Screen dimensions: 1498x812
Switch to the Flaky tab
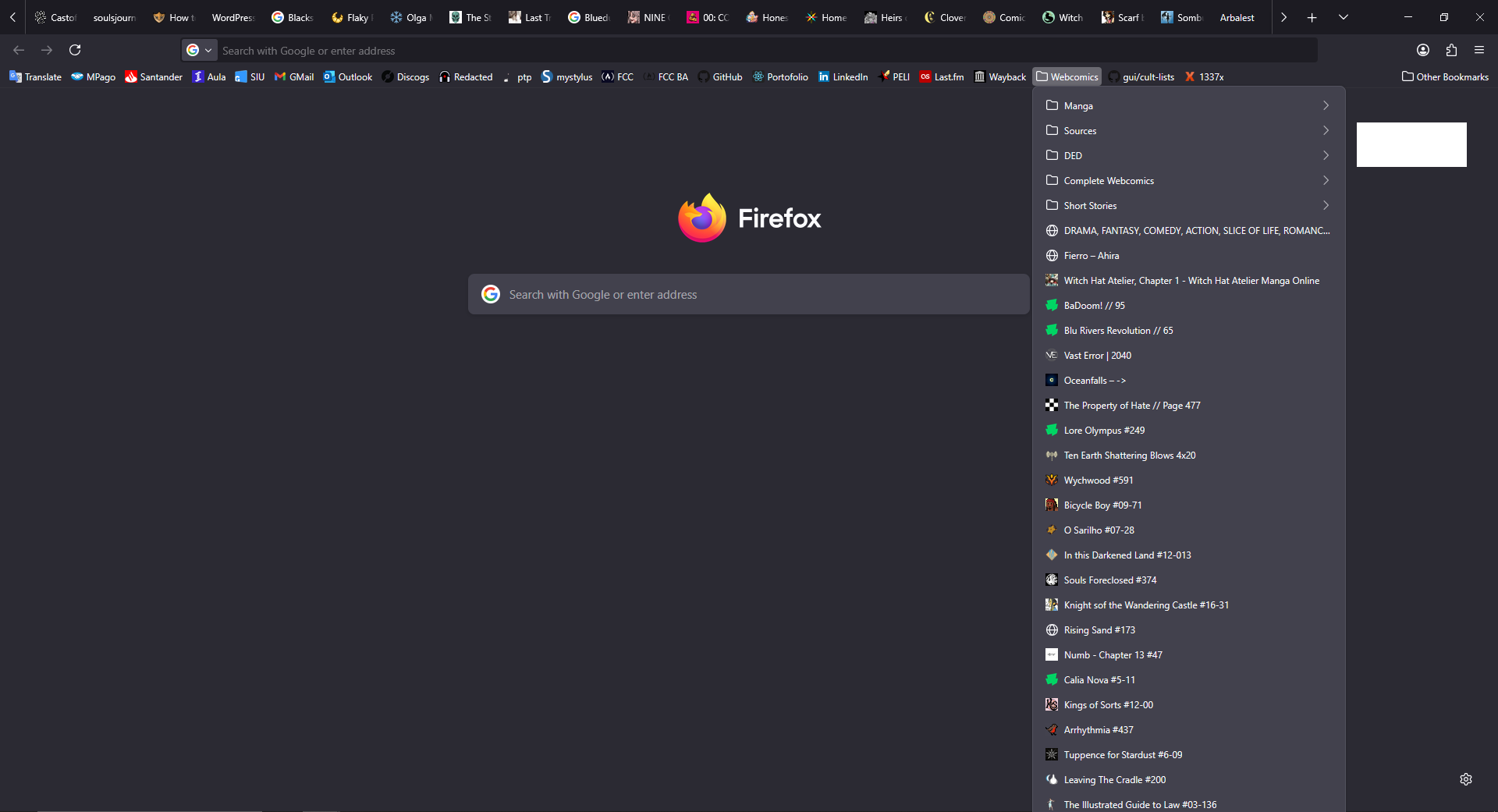352,17
